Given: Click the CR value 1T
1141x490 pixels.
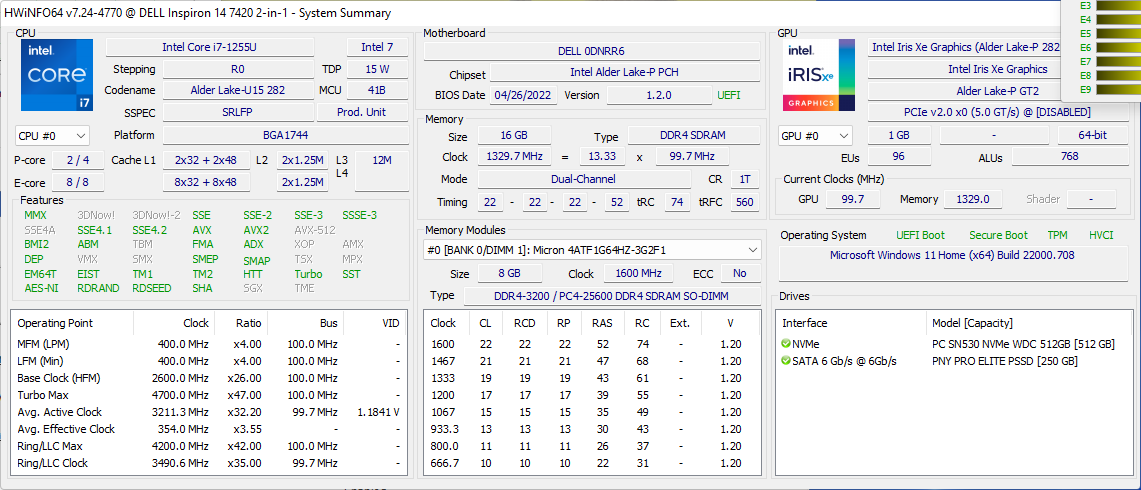Looking at the screenshot, I should pyautogui.click(x=744, y=179).
